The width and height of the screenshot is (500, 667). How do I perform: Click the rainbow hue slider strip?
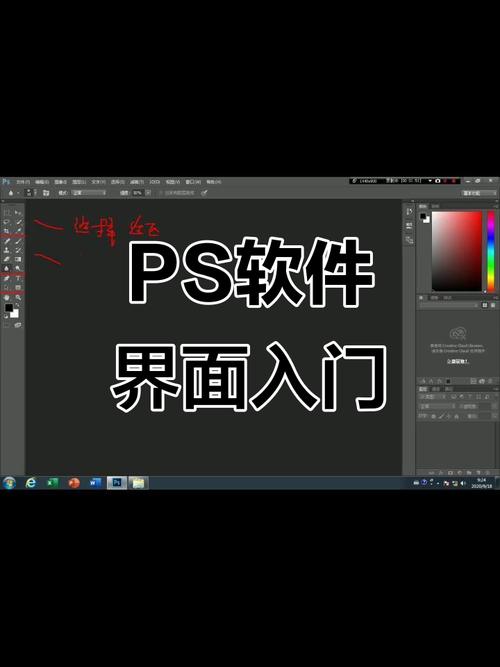point(491,251)
